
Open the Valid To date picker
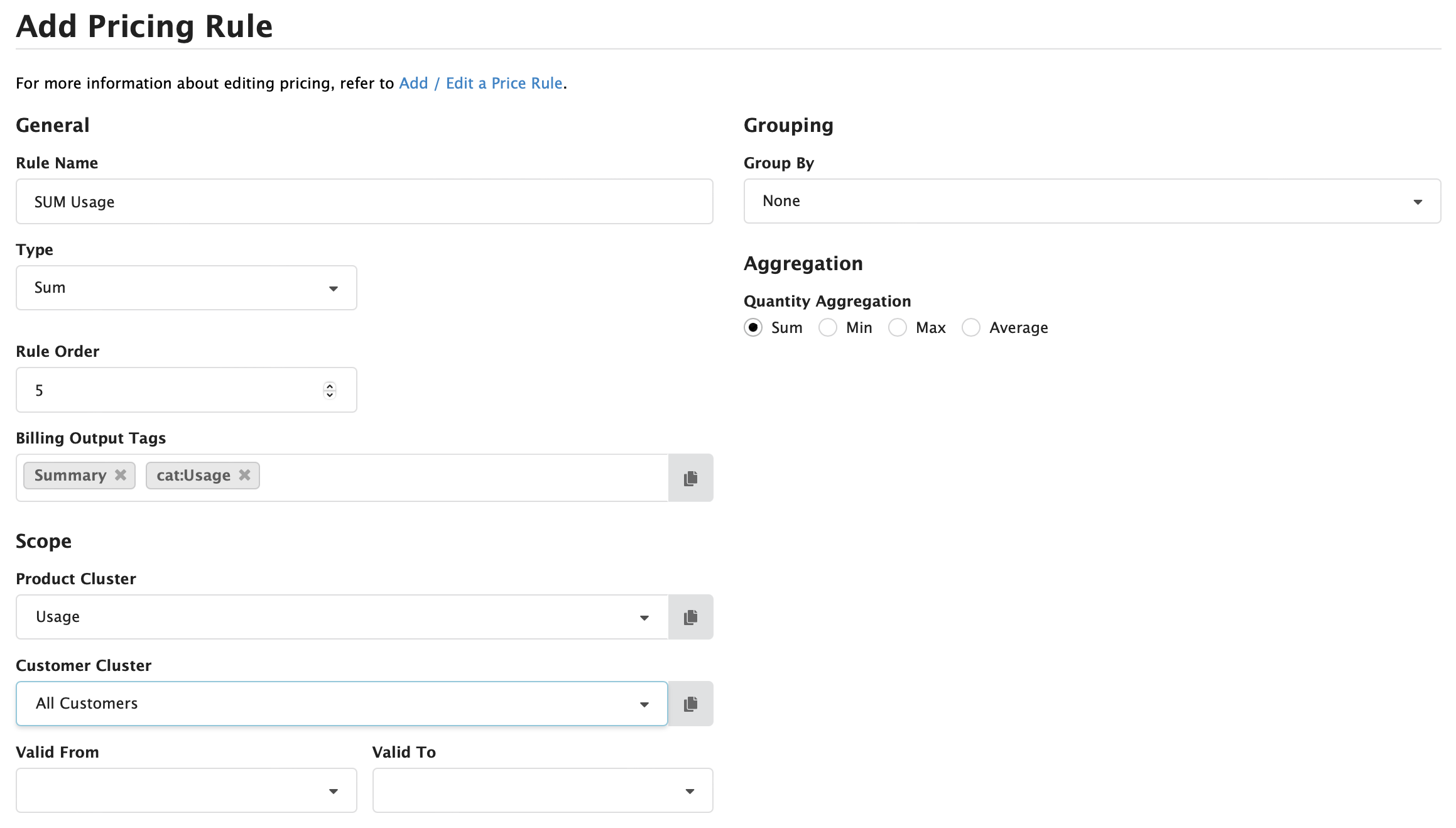pyautogui.click(x=690, y=790)
